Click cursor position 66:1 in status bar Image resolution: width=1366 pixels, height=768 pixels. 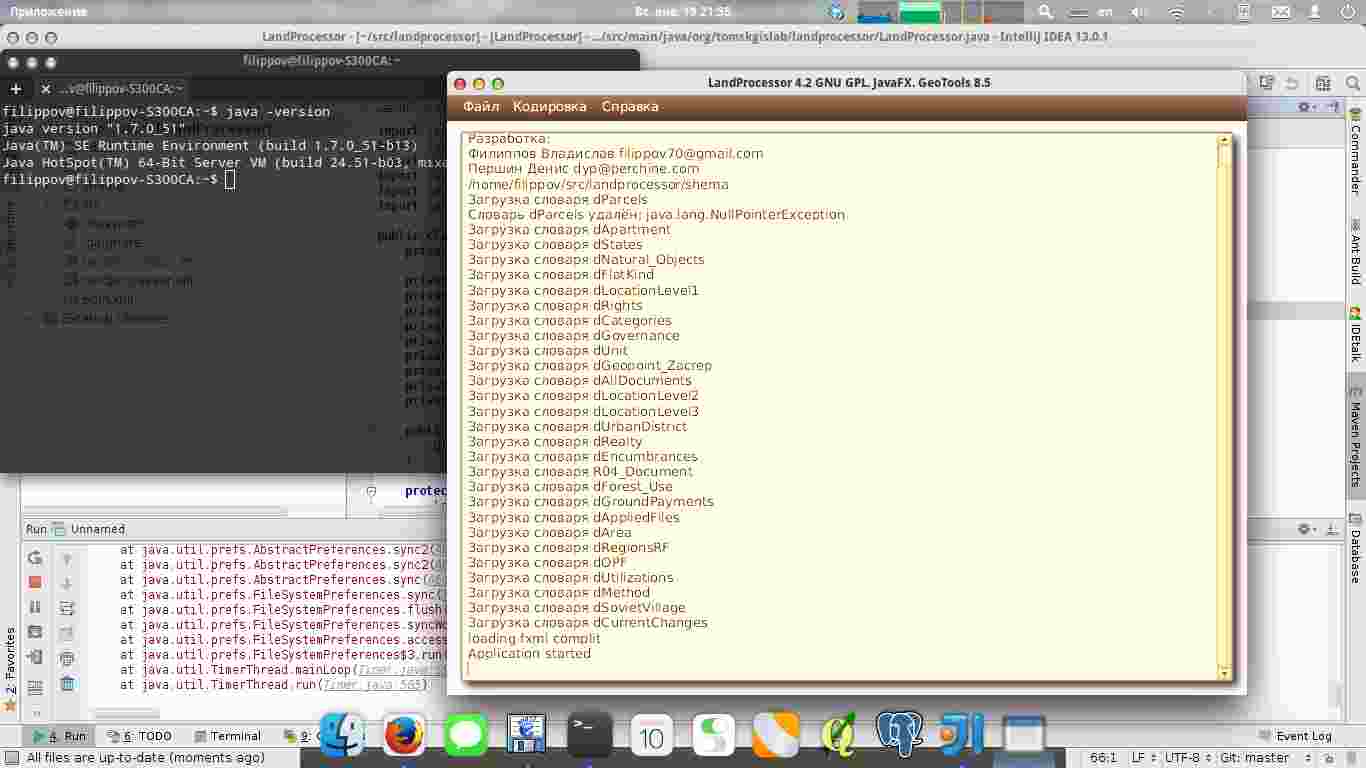pos(1103,758)
